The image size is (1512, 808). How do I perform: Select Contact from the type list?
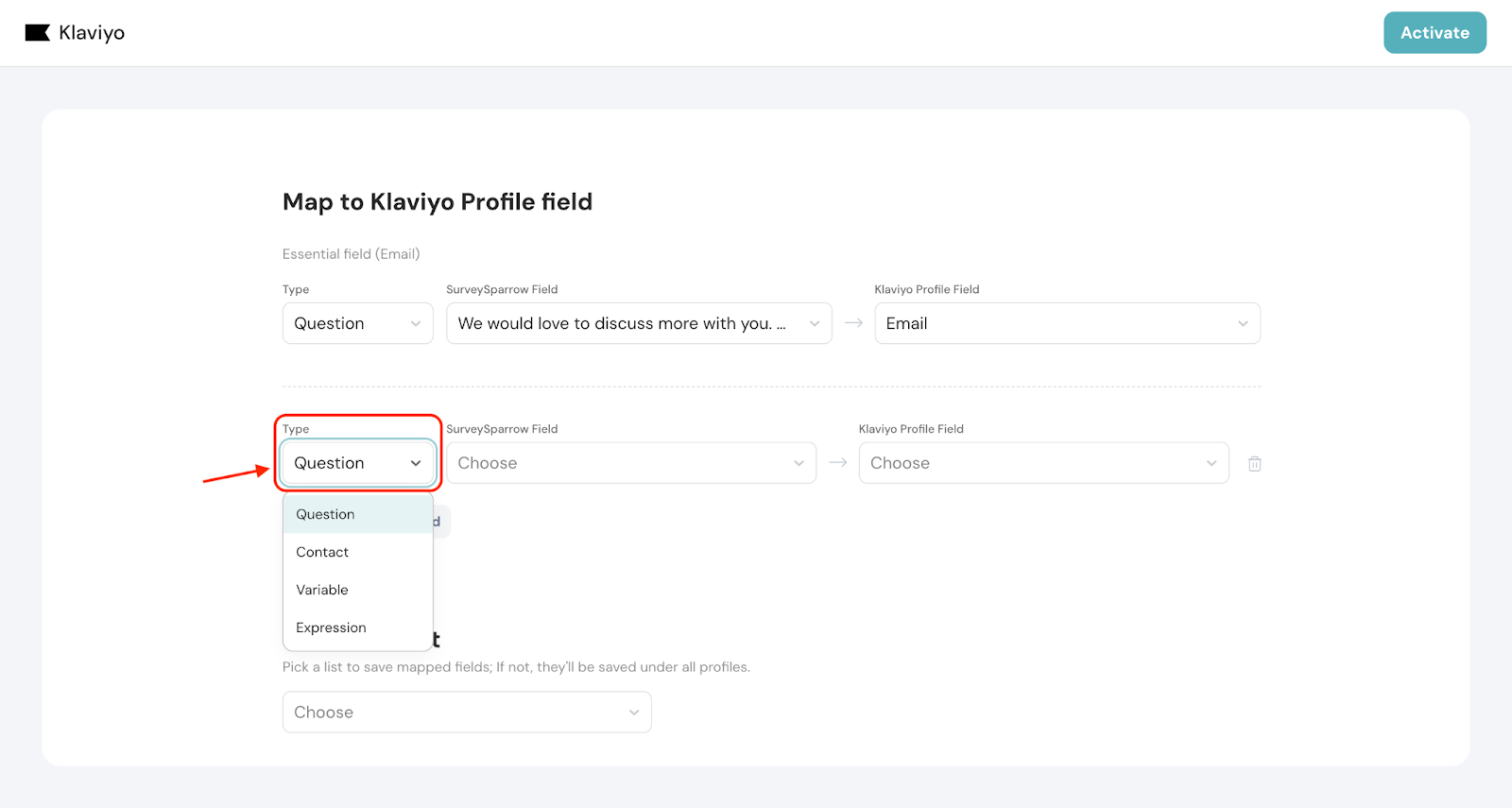[x=323, y=552]
